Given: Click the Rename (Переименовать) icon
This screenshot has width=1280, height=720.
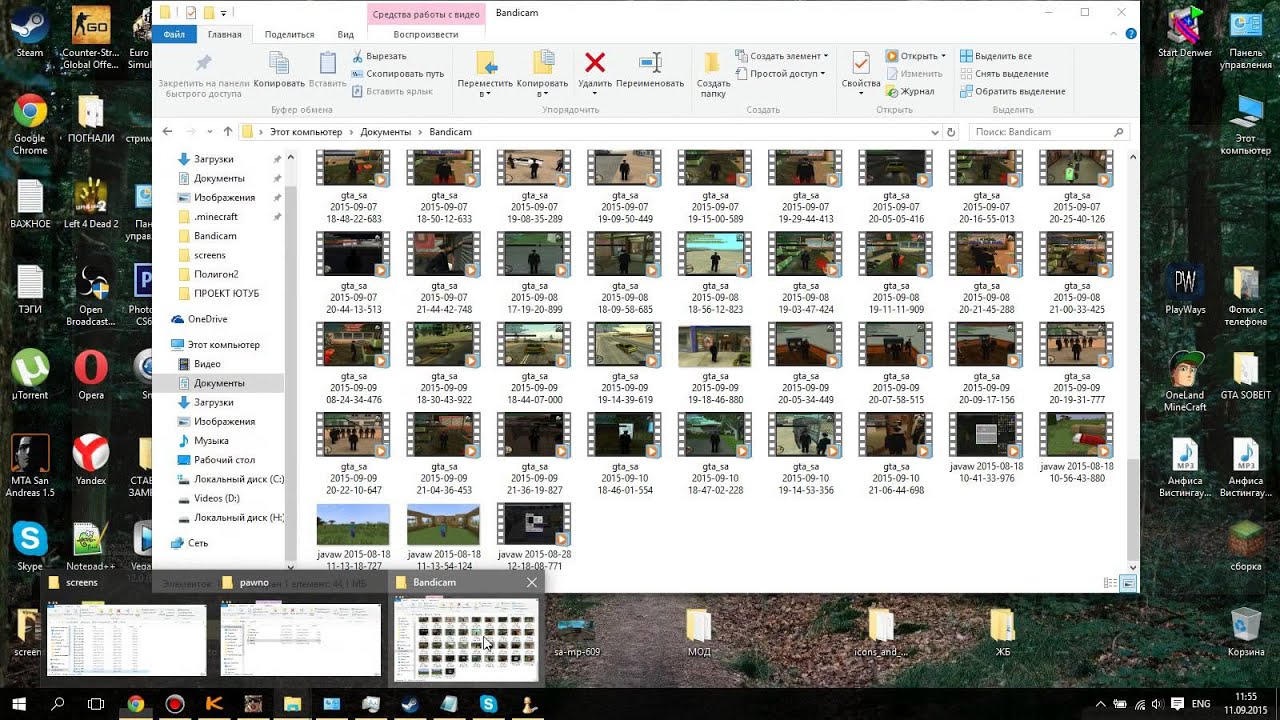Looking at the screenshot, I should [x=650, y=63].
